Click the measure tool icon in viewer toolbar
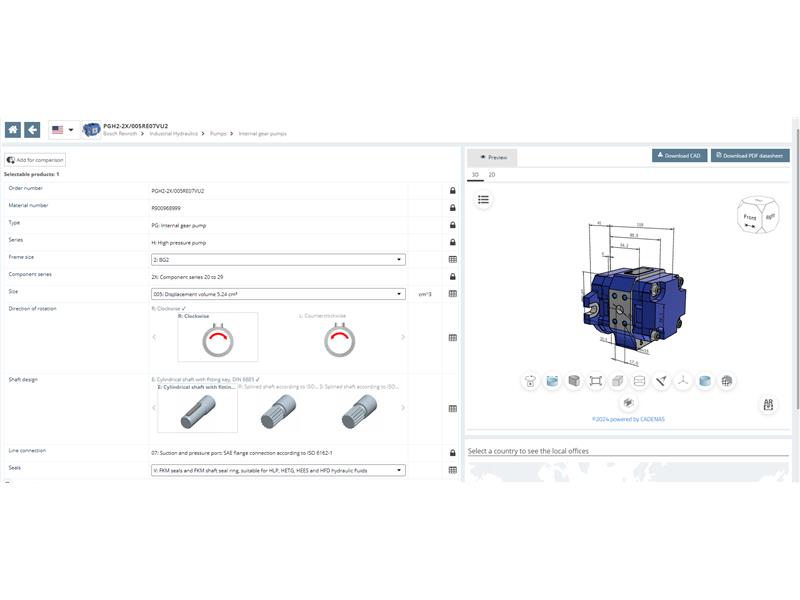This screenshot has width=800, height=600. [x=661, y=381]
